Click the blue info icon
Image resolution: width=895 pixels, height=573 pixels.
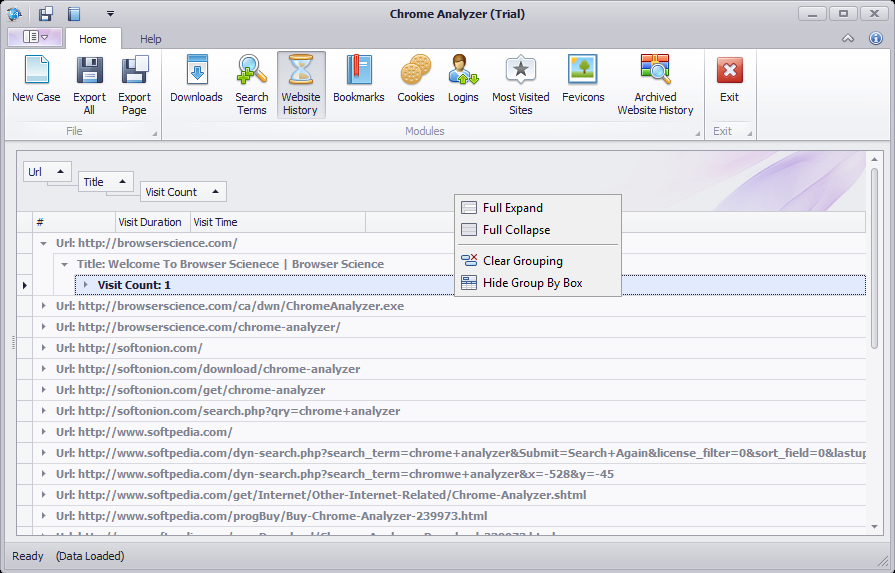[876, 38]
